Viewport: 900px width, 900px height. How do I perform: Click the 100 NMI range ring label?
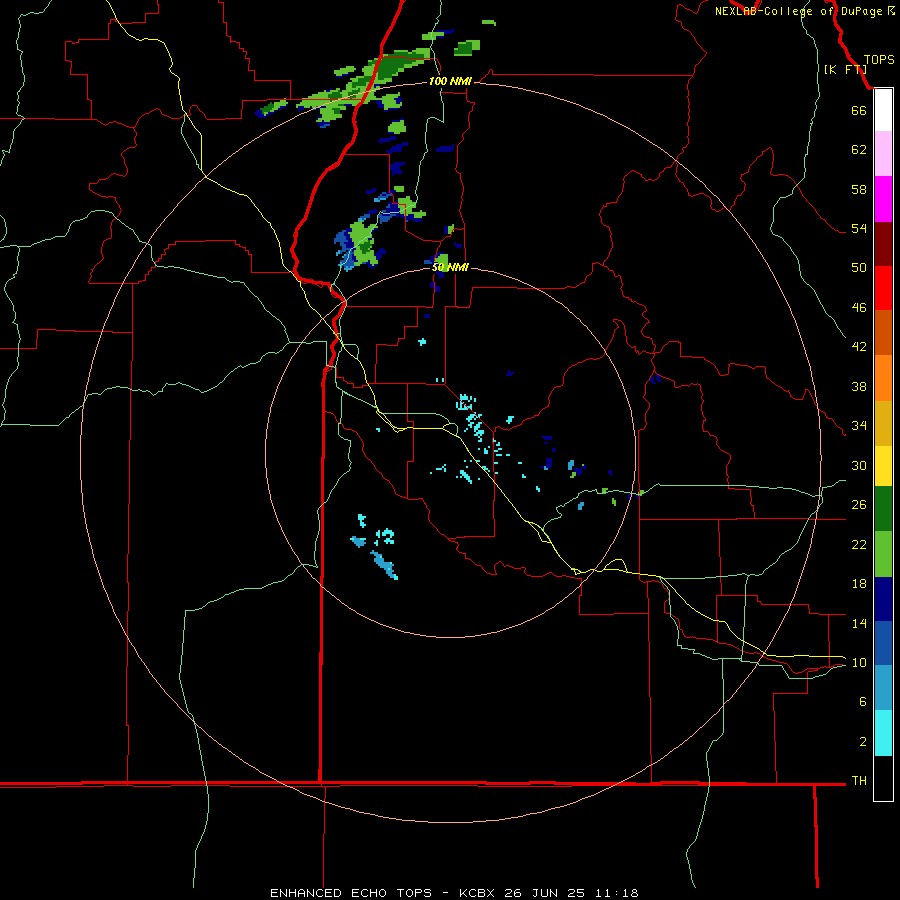pyautogui.click(x=450, y=81)
